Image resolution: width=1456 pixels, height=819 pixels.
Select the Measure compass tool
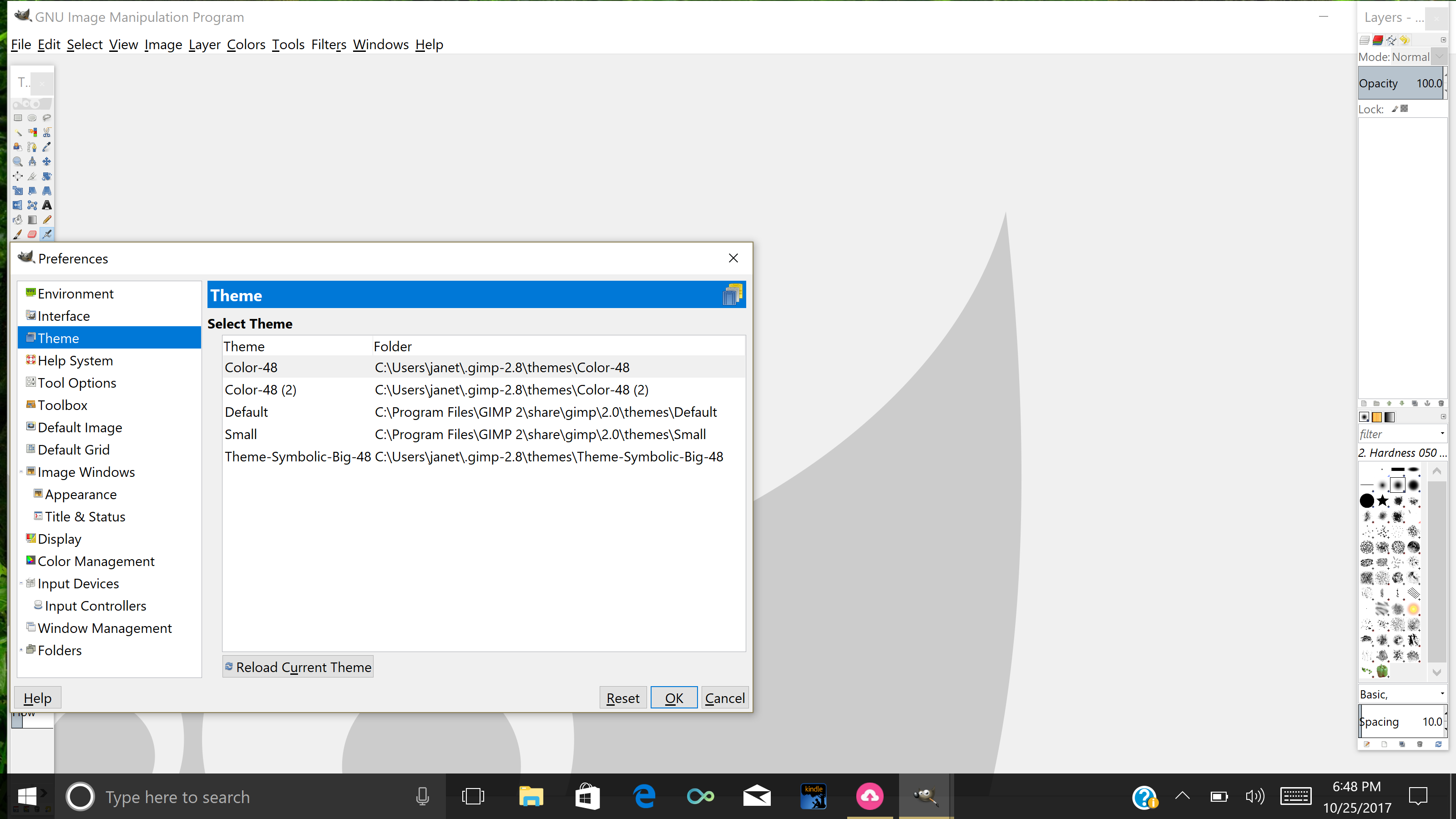point(32,162)
